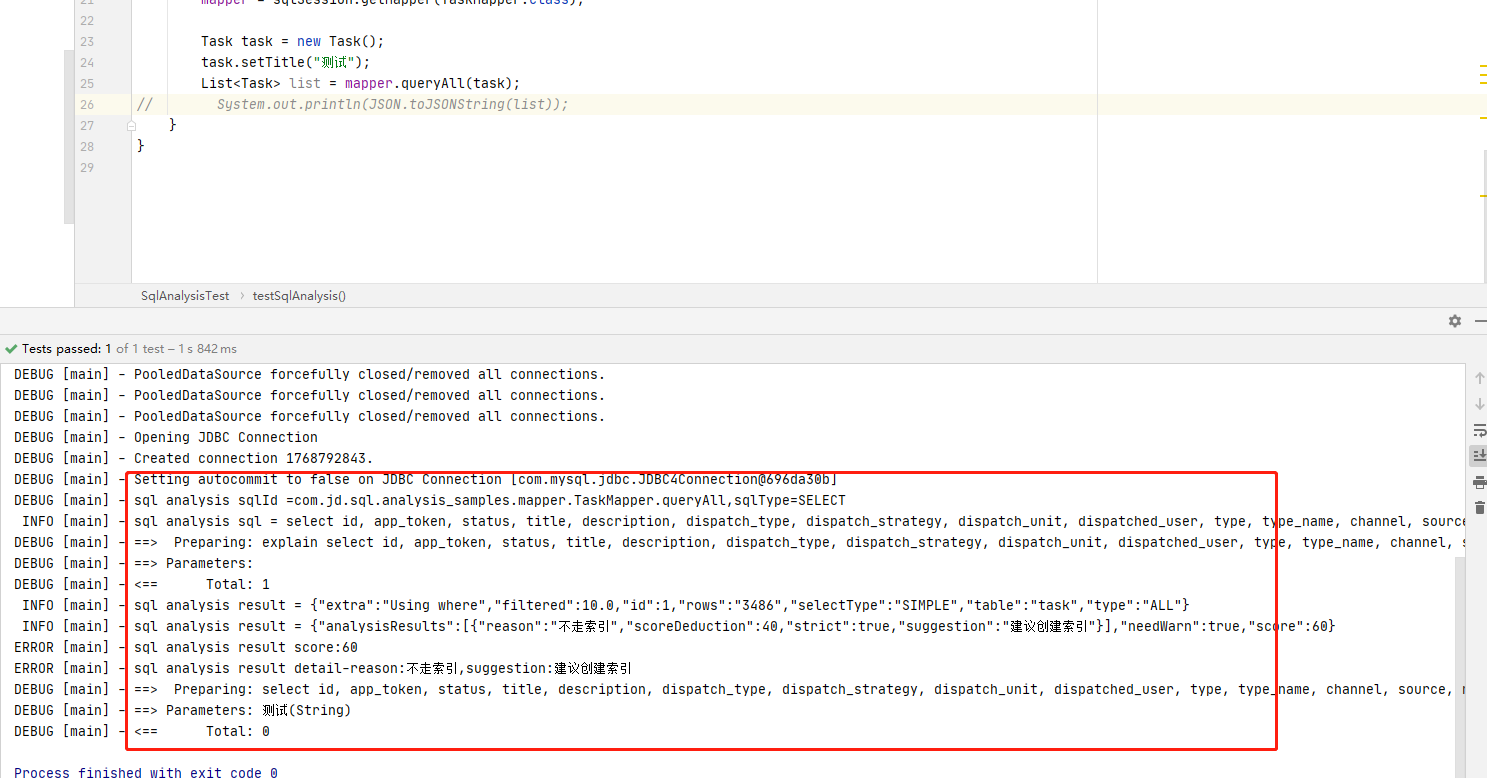Print the console output
1487x778 pixels.
1479,482
